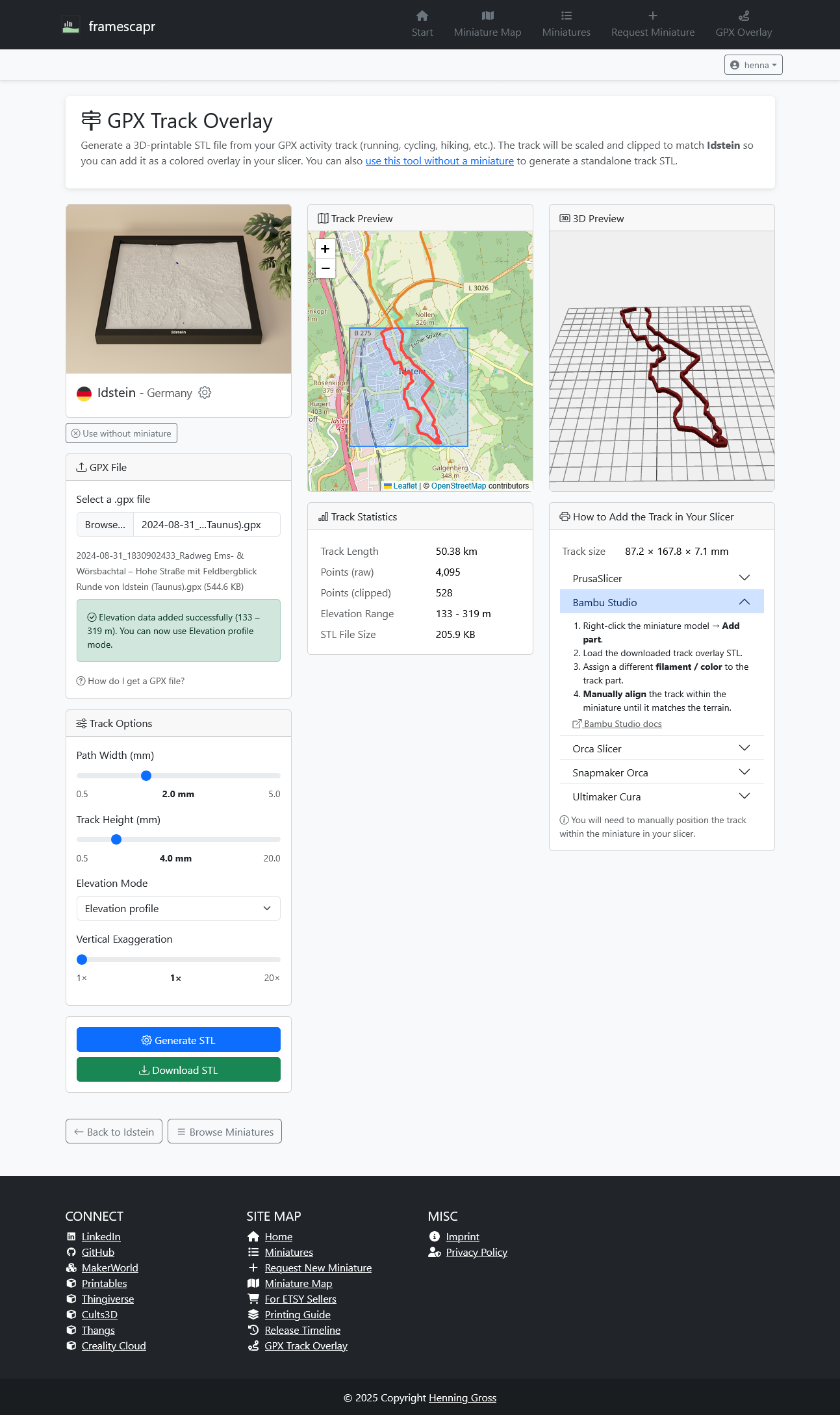Click Browse Miniatures button
840x1415 pixels.
pos(225,1131)
